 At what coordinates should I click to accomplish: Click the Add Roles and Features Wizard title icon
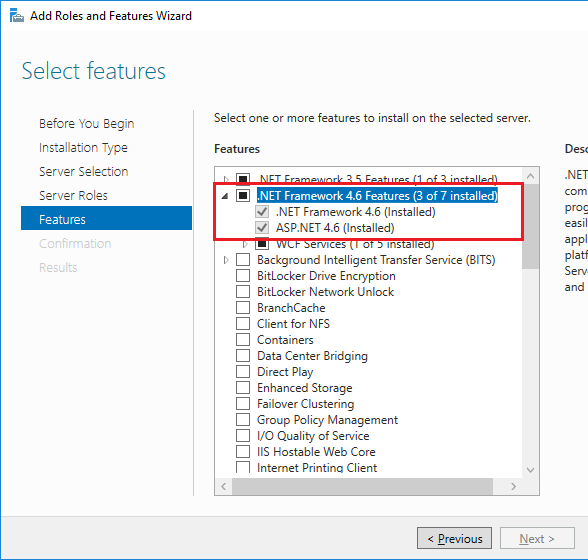[16, 16]
